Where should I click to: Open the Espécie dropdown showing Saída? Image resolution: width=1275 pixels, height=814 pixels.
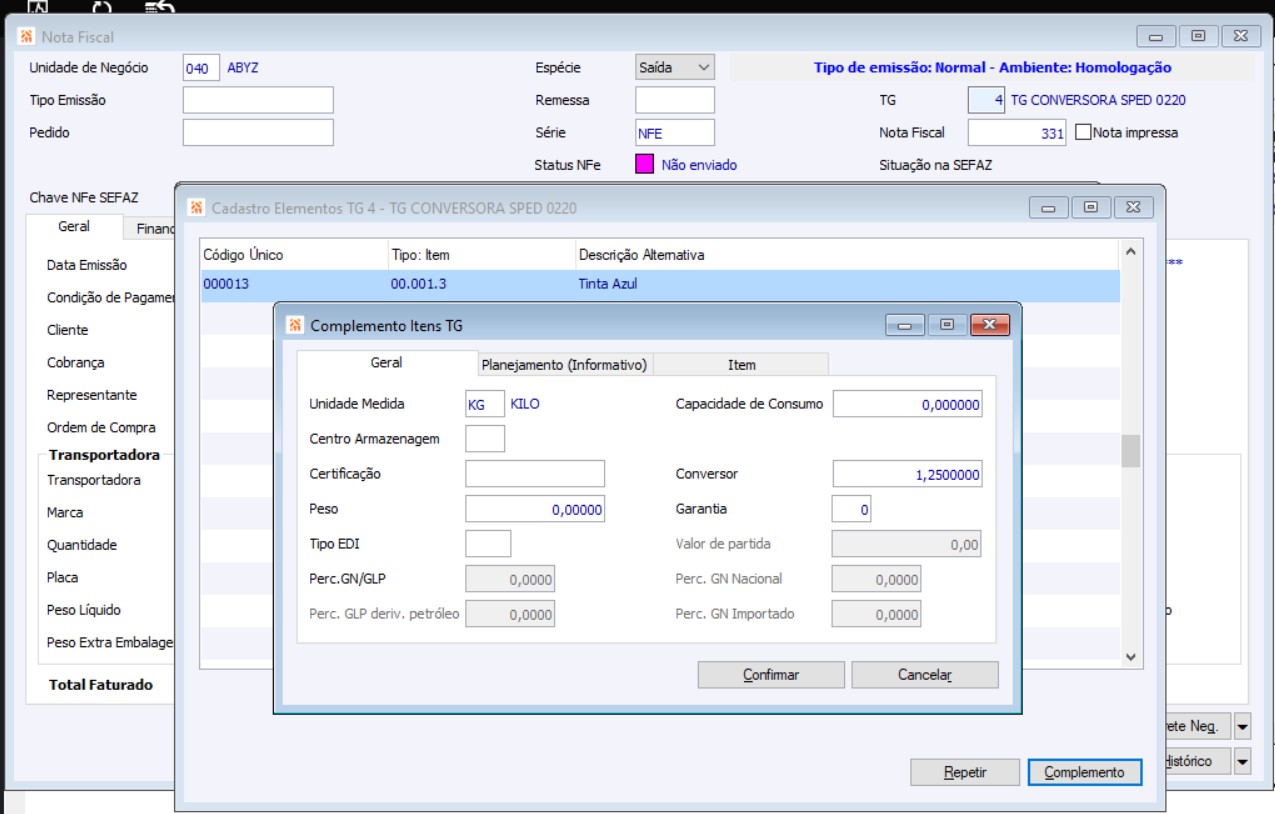pos(675,68)
